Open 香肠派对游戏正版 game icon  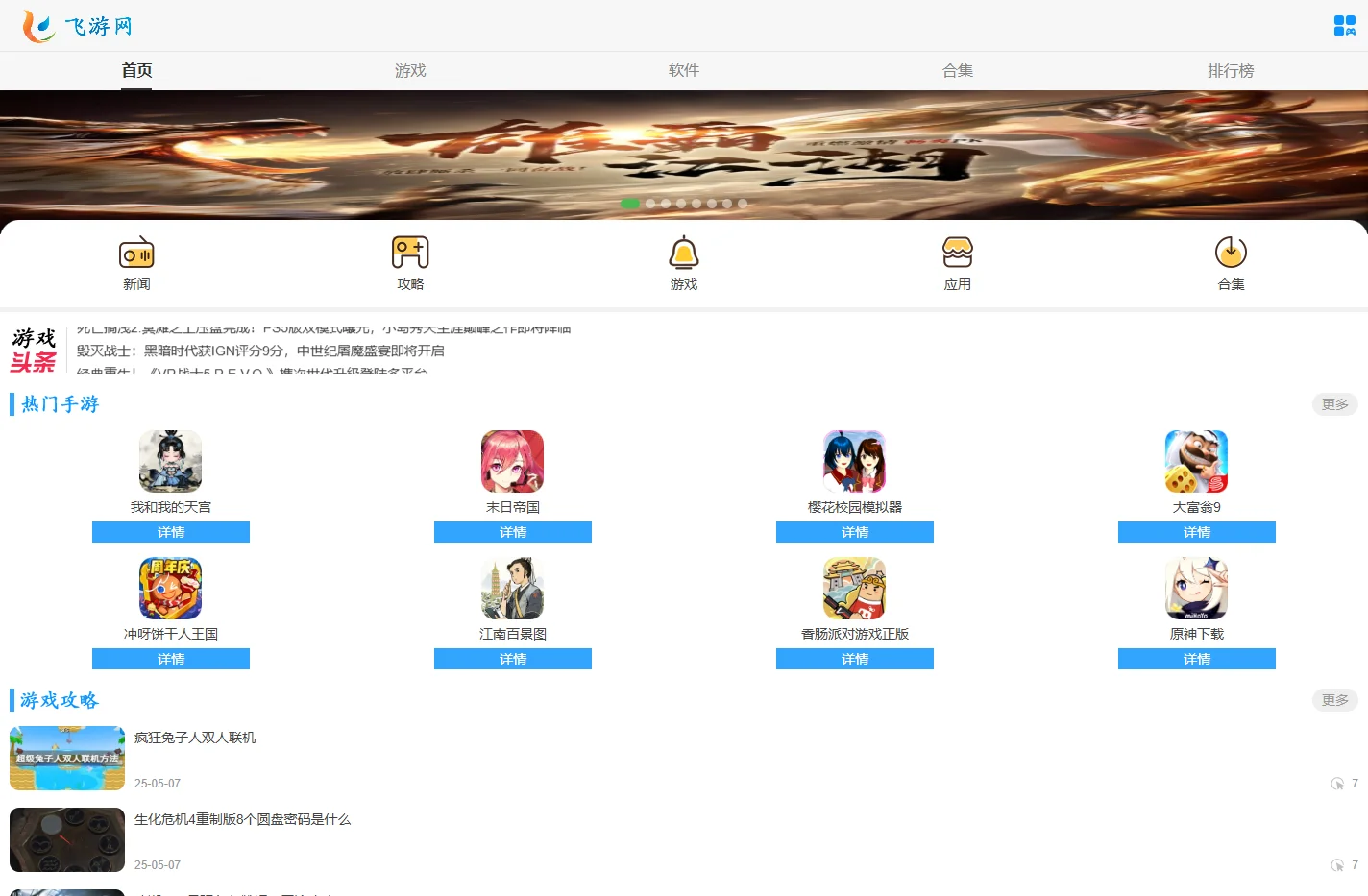[855, 588]
